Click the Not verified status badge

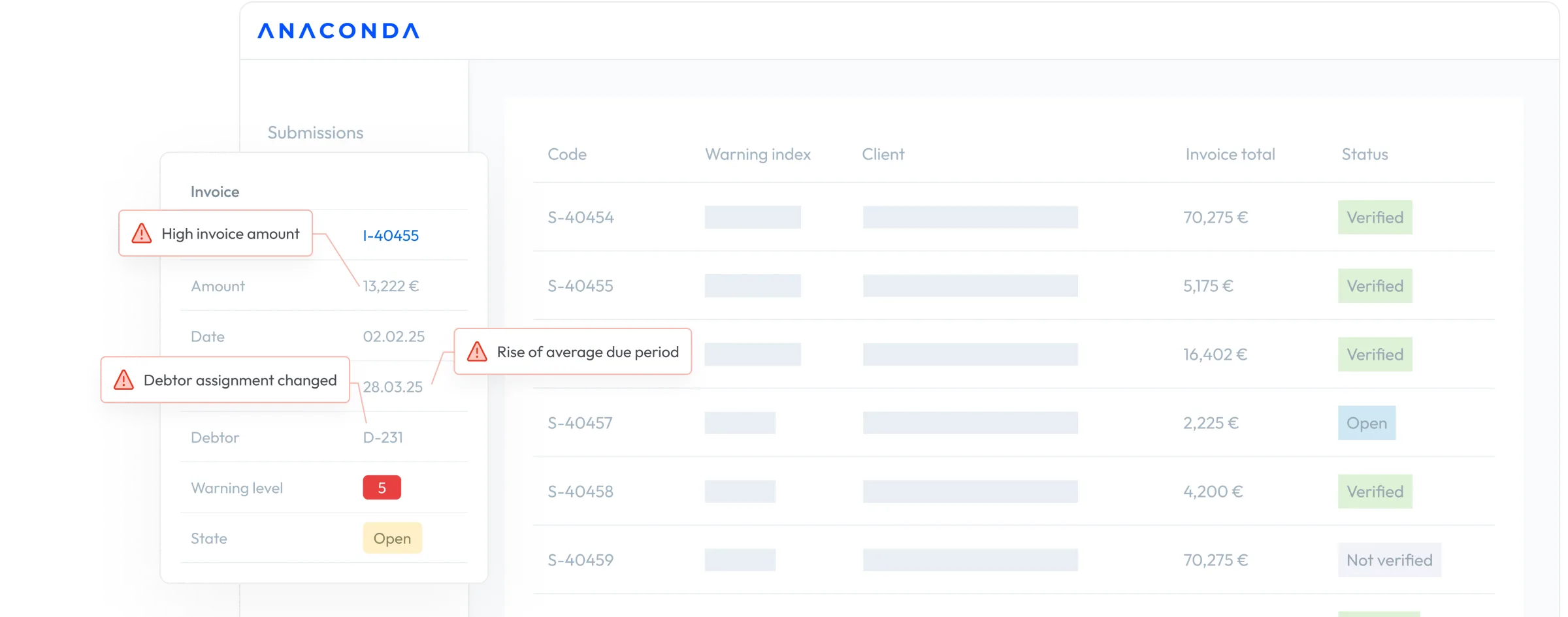coord(1390,560)
